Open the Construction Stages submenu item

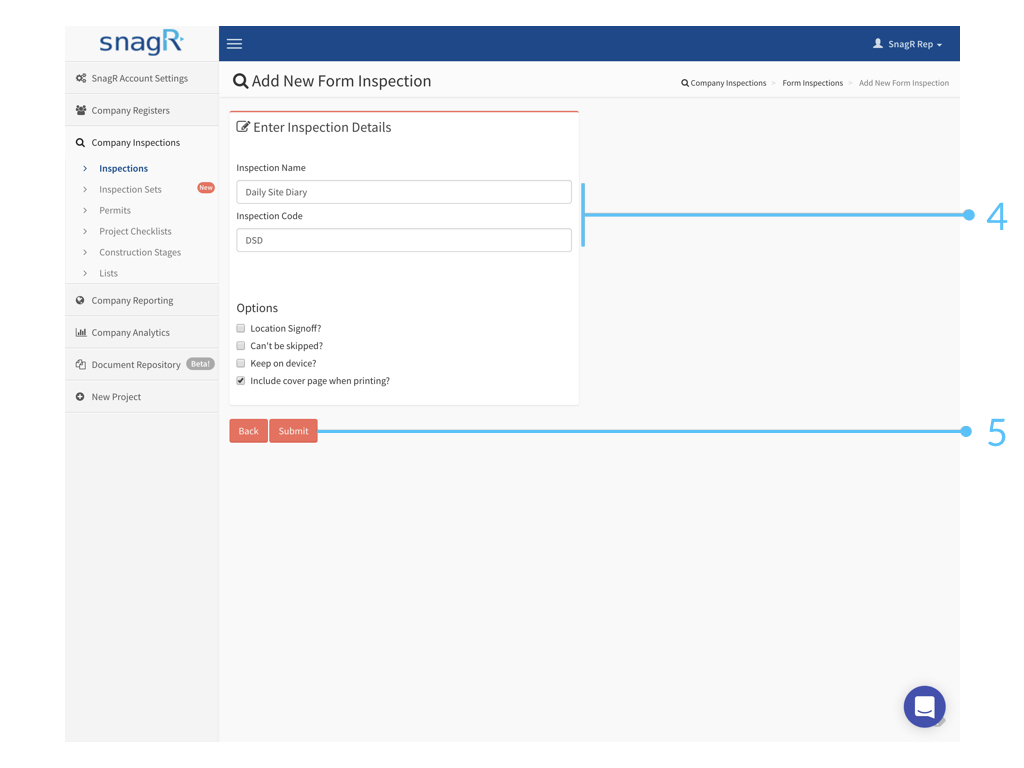(x=140, y=252)
